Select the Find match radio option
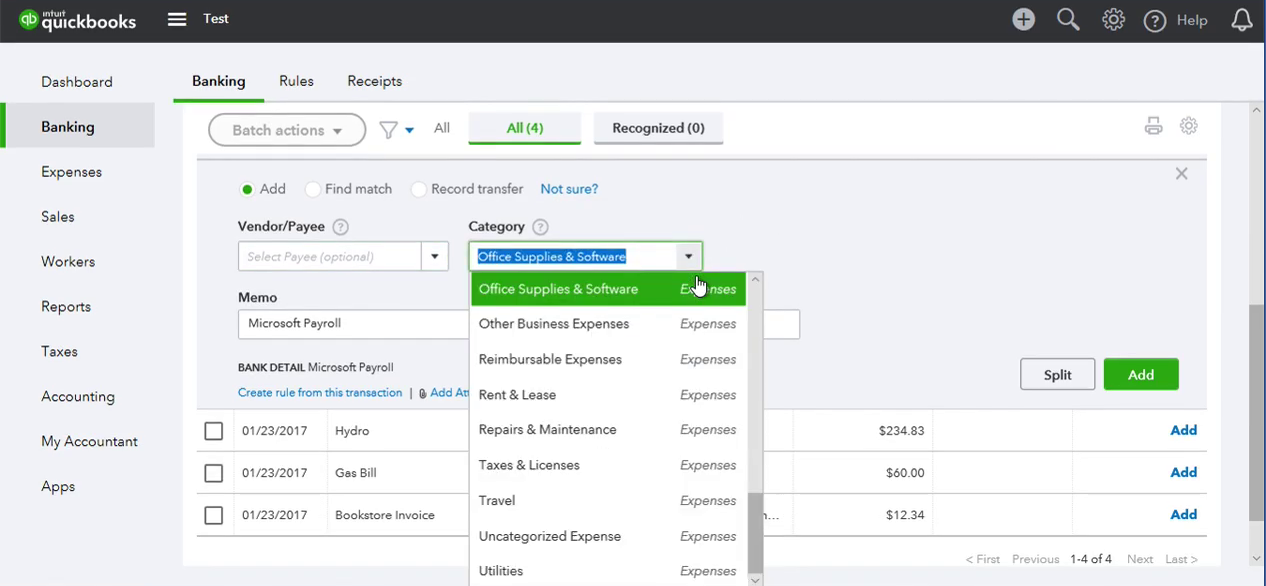The image size is (1266, 586). (x=313, y=189)
